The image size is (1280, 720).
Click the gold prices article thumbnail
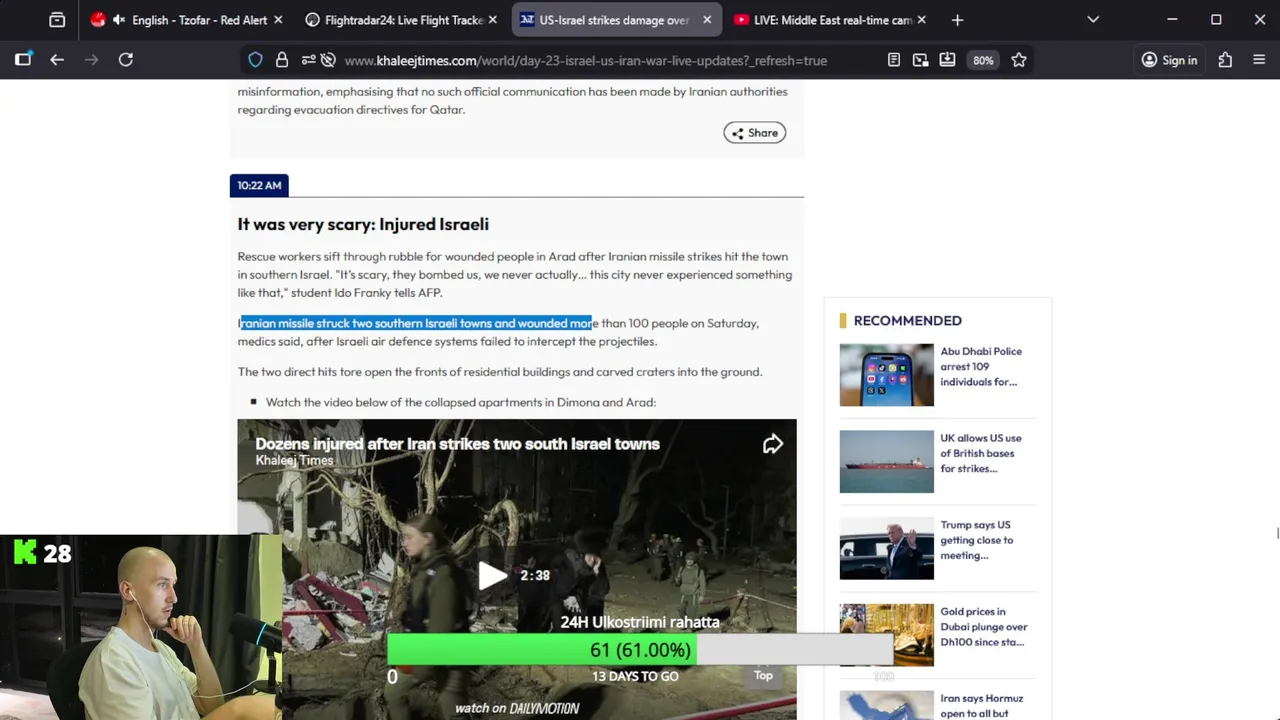pos(886,635)
